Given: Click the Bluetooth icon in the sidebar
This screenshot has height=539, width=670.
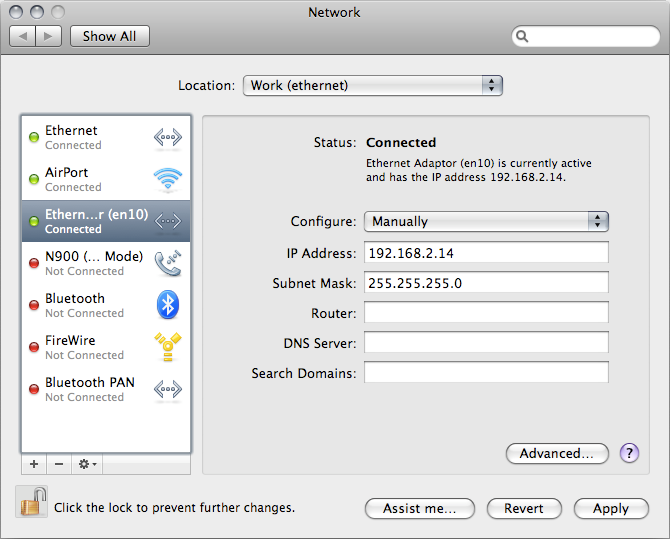Looking at the screenshot, I should [x=167, y=305].
